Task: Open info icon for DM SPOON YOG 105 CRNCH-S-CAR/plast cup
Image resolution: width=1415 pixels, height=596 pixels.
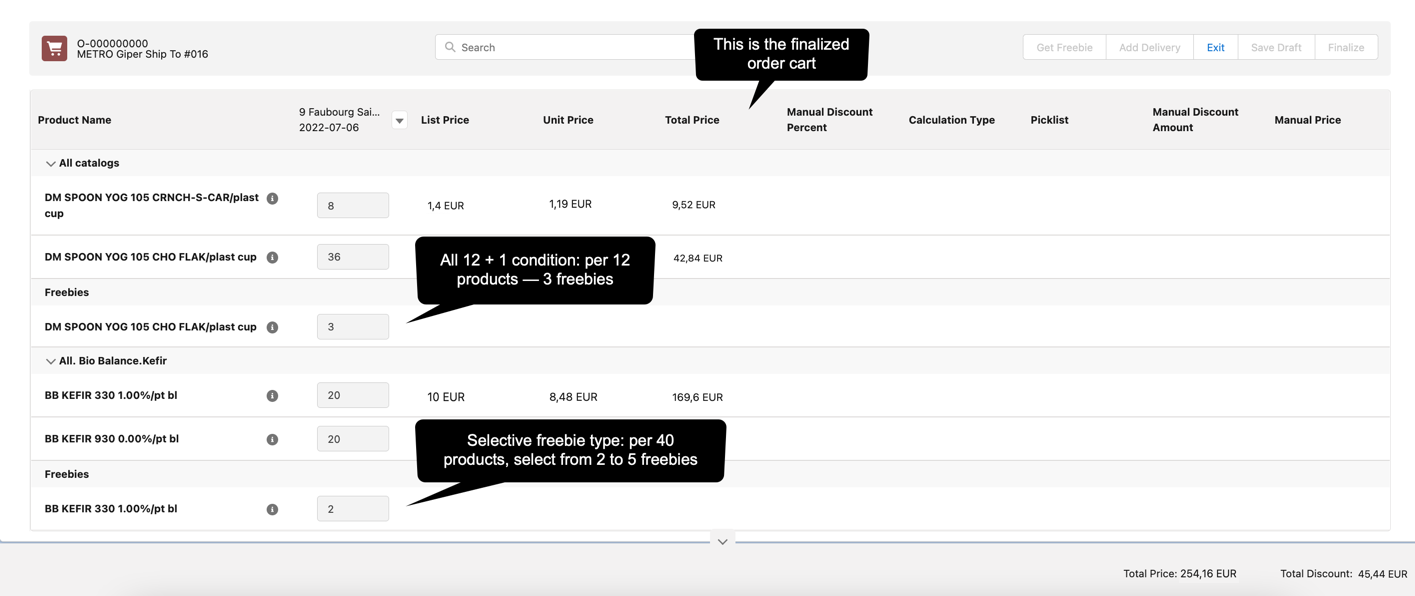Action: click(x=272, y=197)
